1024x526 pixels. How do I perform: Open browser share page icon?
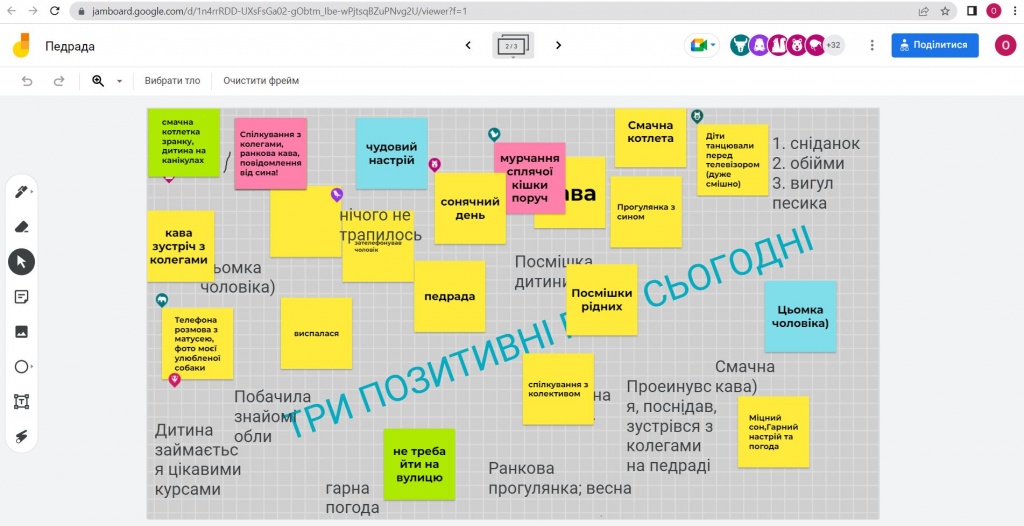click(x=923, y=11)
